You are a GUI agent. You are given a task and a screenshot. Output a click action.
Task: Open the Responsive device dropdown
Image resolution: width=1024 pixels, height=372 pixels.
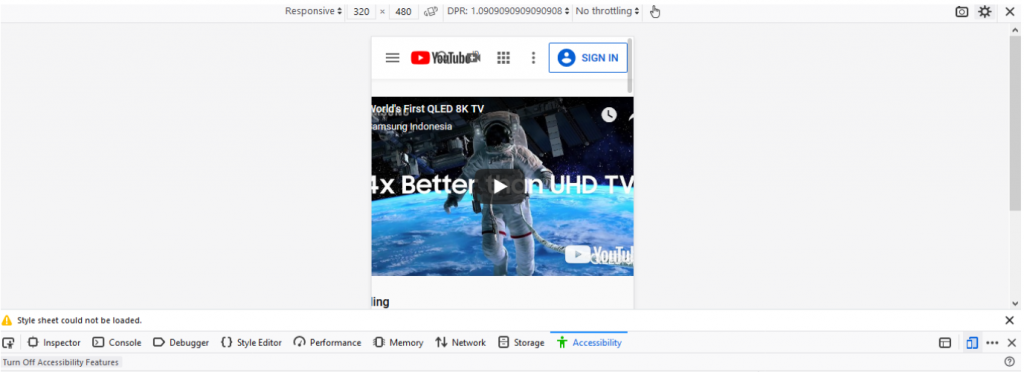(x=313, y=11)
